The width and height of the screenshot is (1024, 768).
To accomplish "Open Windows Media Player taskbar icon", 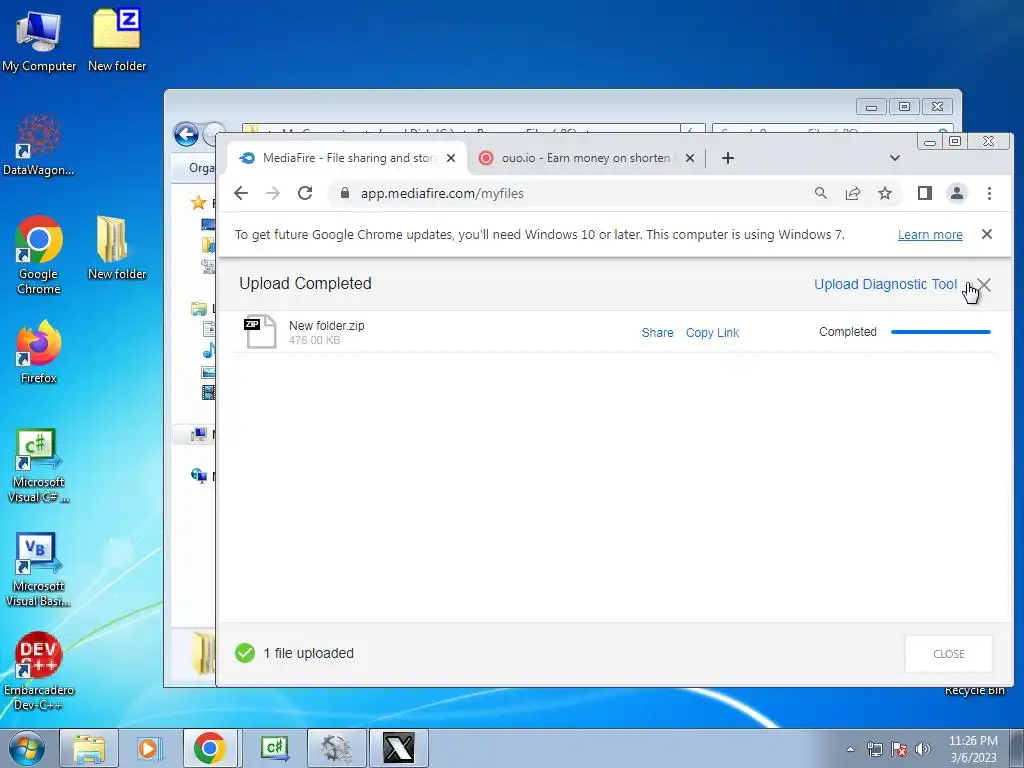I will click(150, 748).
